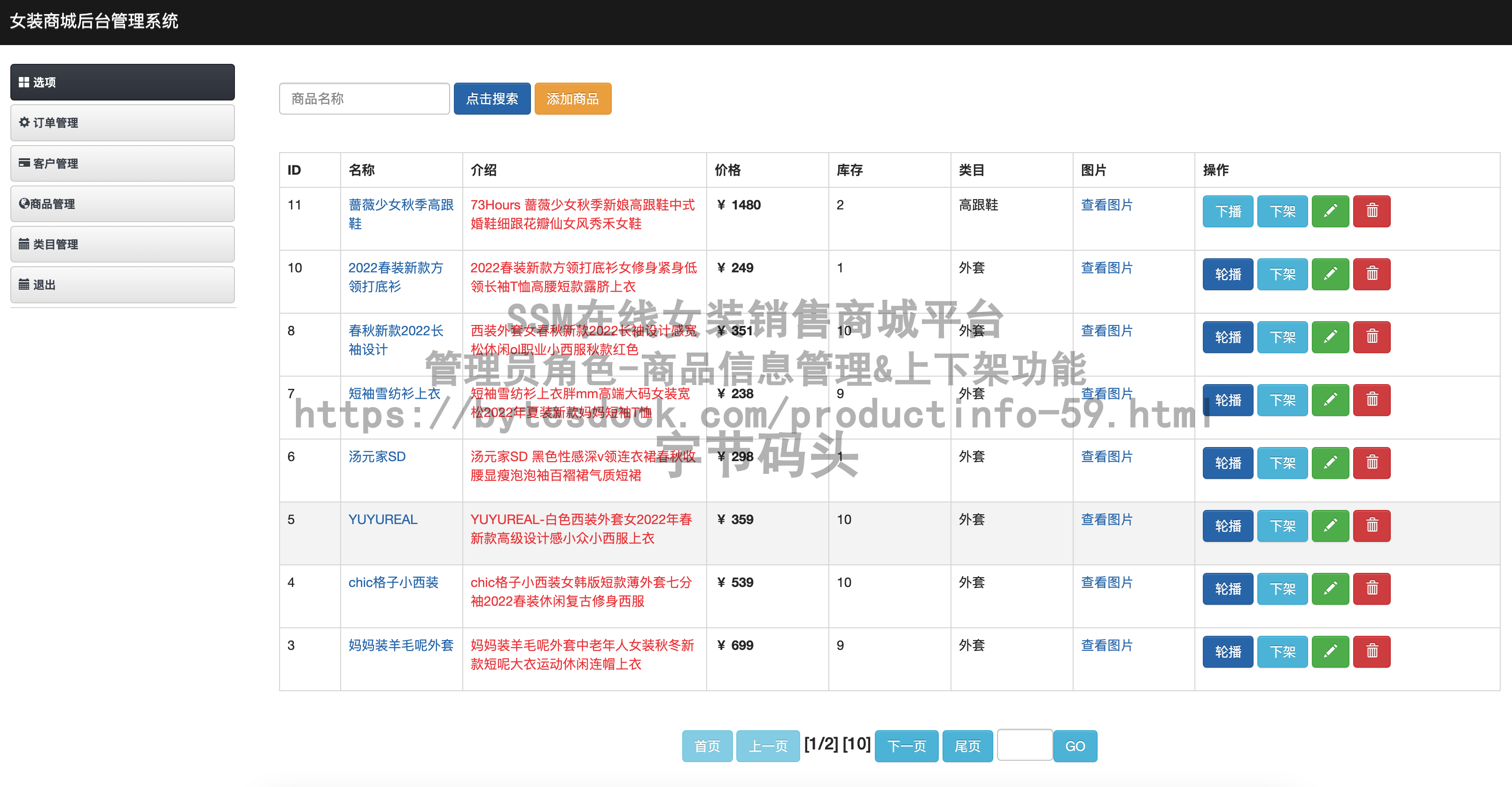Edit product YUYUREAL with the pencil icon
This screenshot has height=787, width=1512.
click(1329, 525)
